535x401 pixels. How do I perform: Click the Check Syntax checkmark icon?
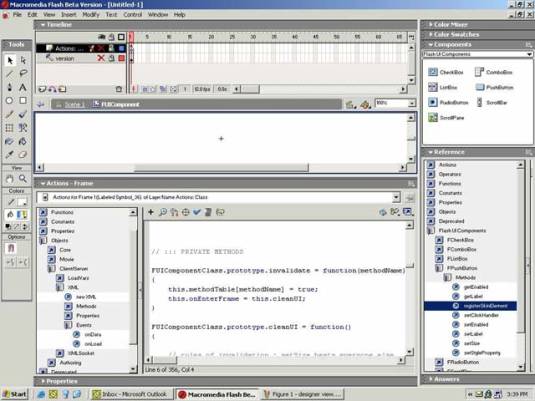197,212
